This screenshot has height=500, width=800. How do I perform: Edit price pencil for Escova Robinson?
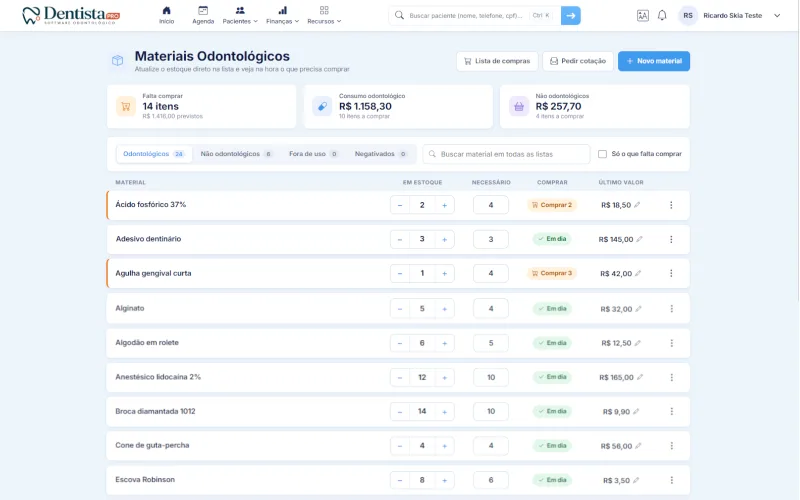(x=636, y=480)
